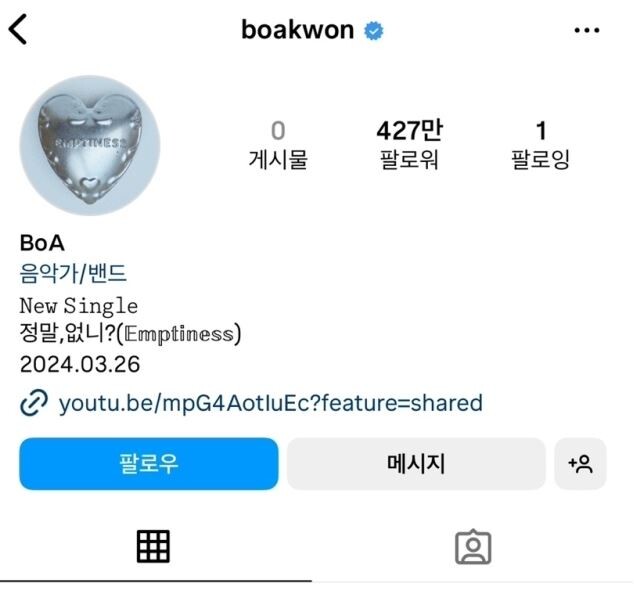This screenshot has height=592, width=634.
Task: Open the youtu.be shared video link
Action: (271, 403)
